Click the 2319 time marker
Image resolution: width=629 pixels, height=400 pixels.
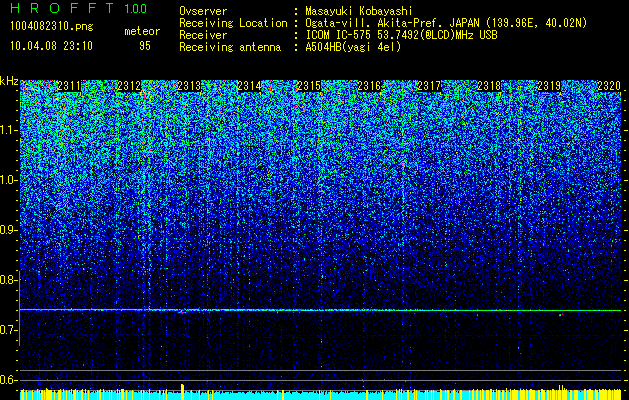549,86
